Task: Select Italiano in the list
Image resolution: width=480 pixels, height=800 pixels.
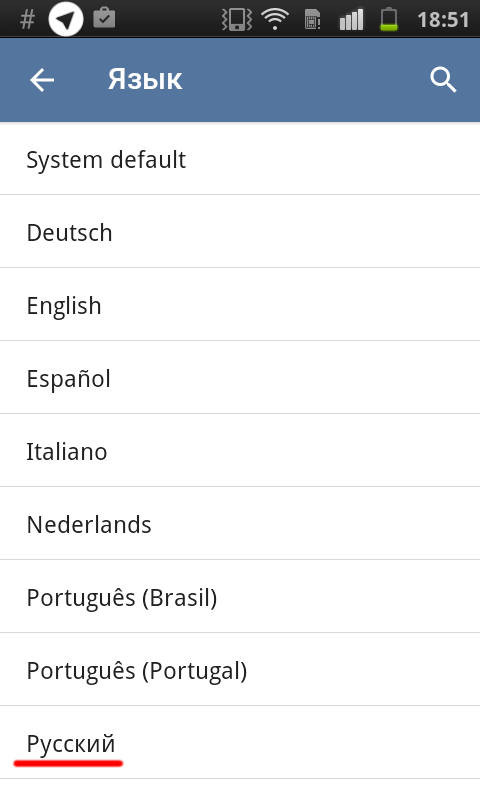Action: click(x=240, y=451)
